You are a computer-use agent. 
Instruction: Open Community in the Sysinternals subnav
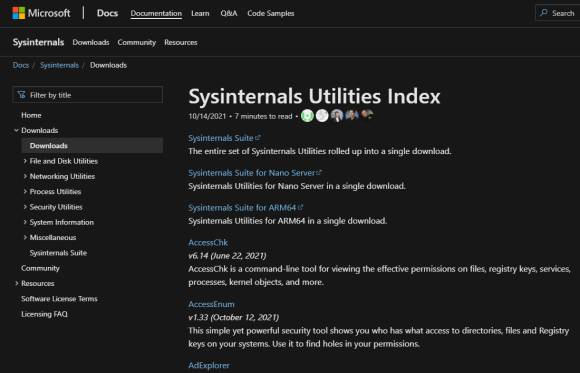(137, 43)
